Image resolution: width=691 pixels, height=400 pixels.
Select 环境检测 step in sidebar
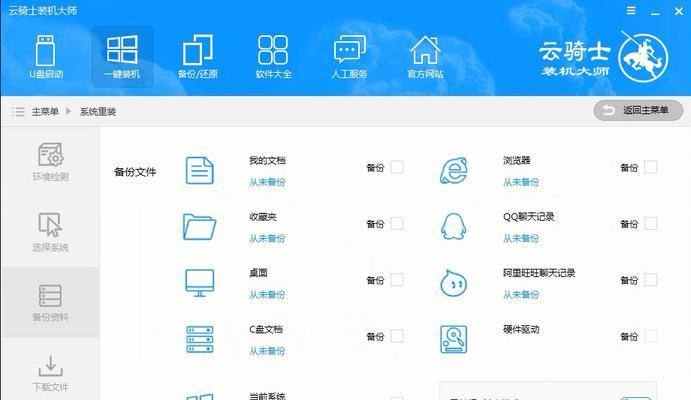50,162
